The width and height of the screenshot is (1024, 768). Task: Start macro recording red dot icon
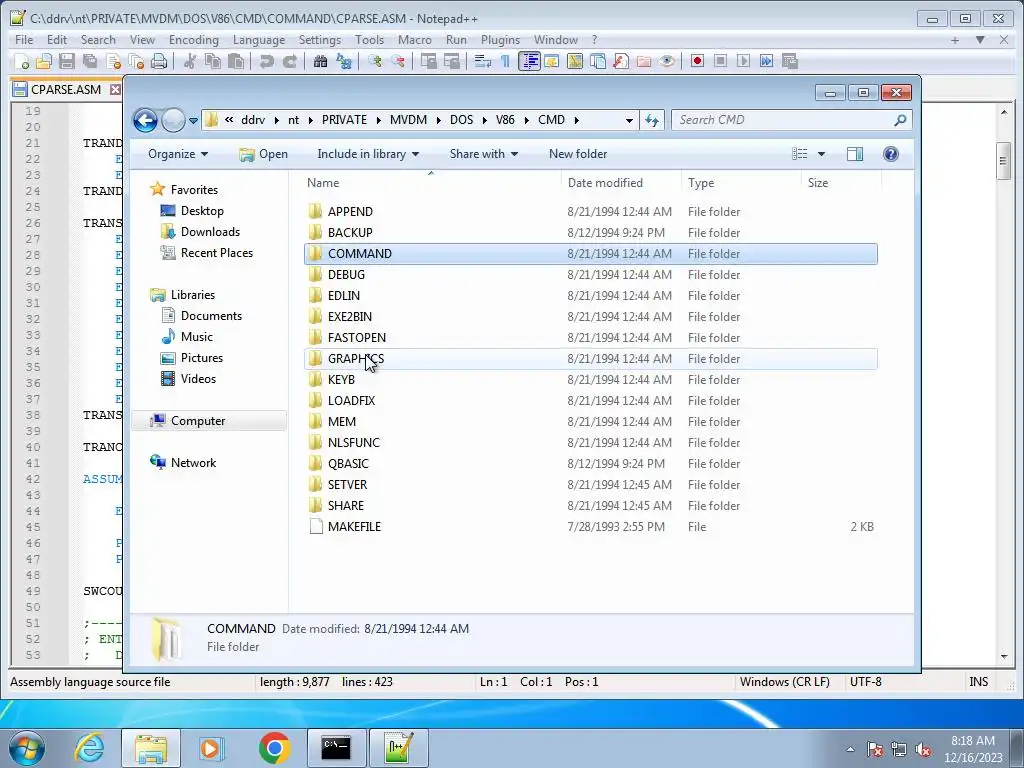pos(697,61)
